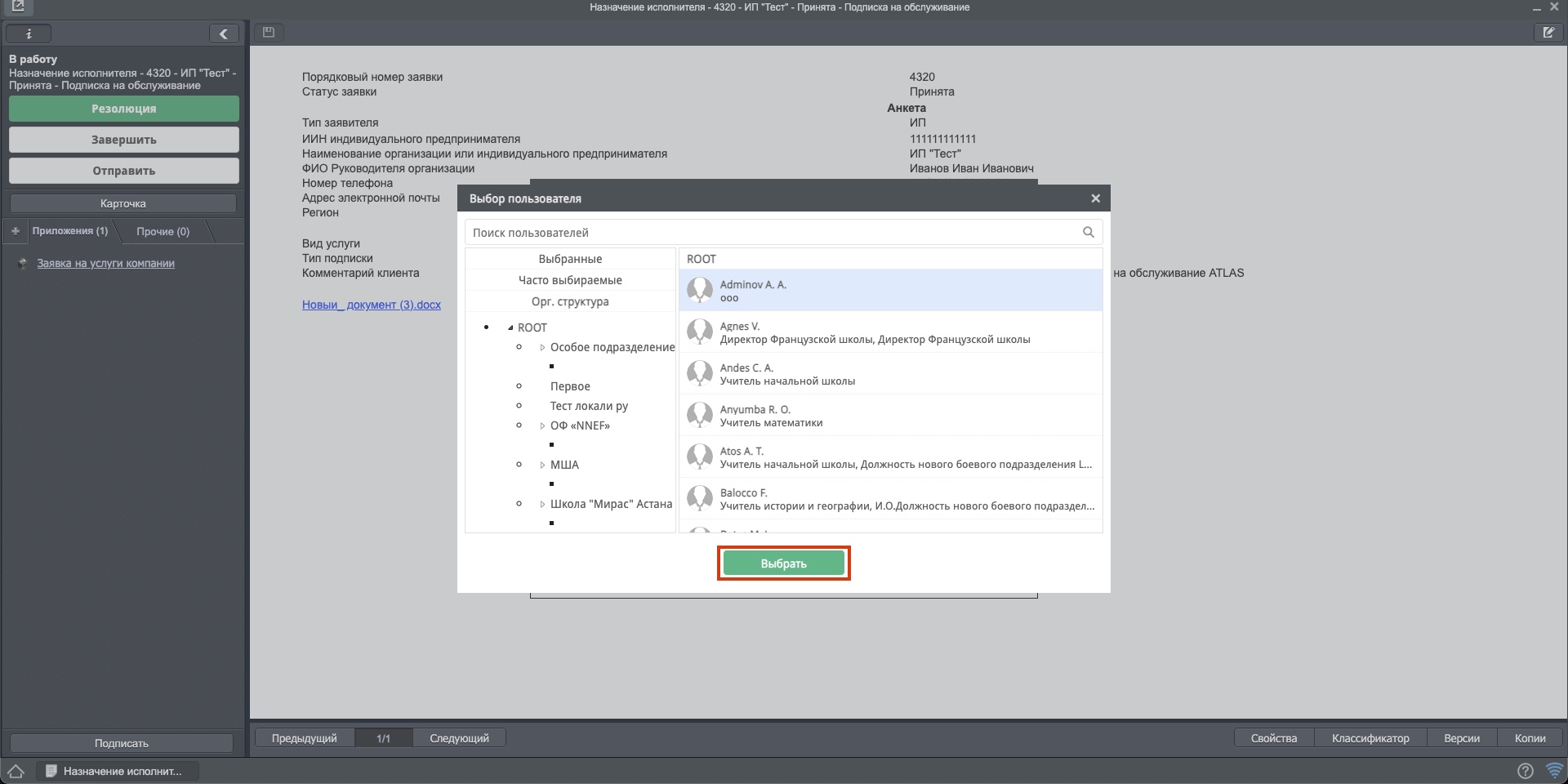Select user Agnes V. from list
1568x784 pixels.
[890, 332]
